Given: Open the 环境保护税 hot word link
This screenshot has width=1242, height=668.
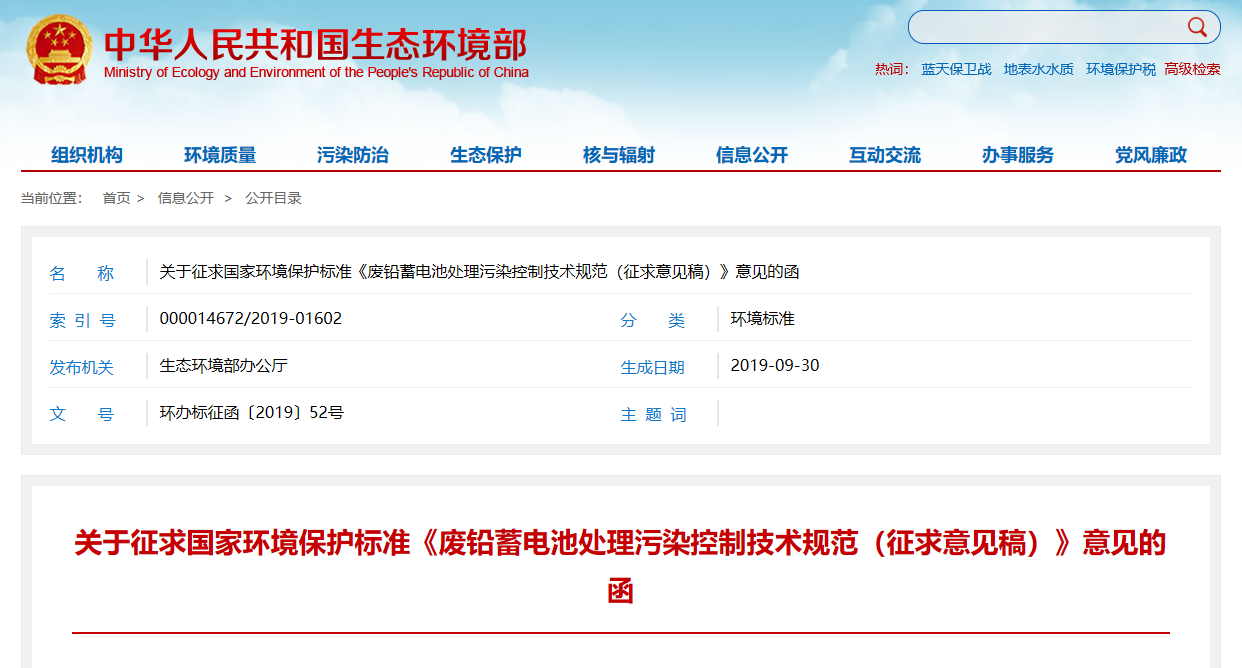Looking at the screenshot, I should 1121,69.
